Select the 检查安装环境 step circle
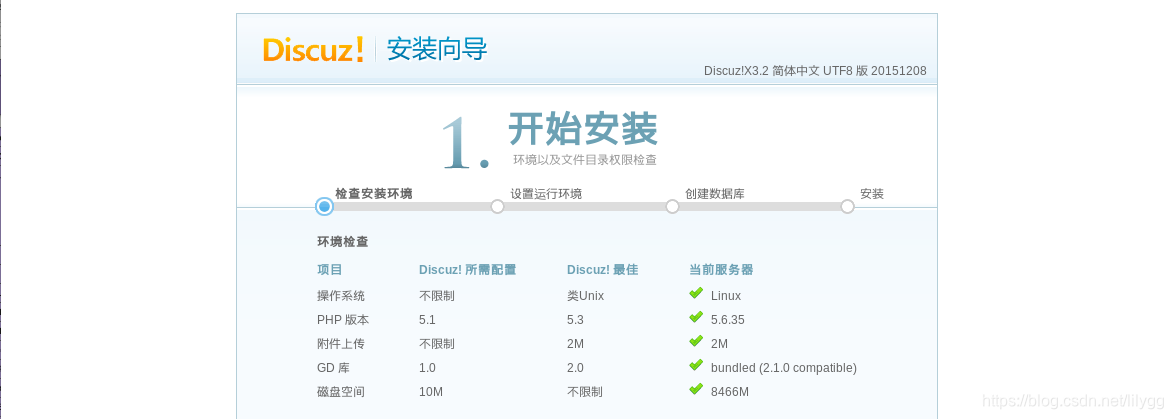 tap(324, 207)
